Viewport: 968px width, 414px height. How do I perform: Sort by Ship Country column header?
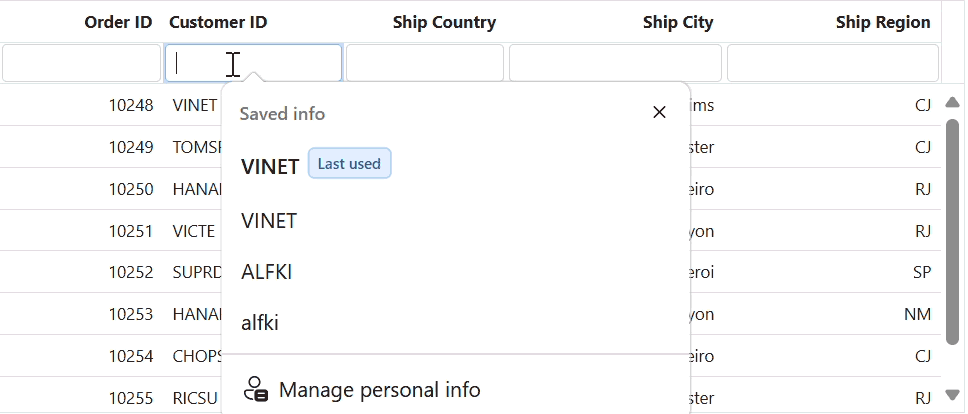(x=444, y=22)
